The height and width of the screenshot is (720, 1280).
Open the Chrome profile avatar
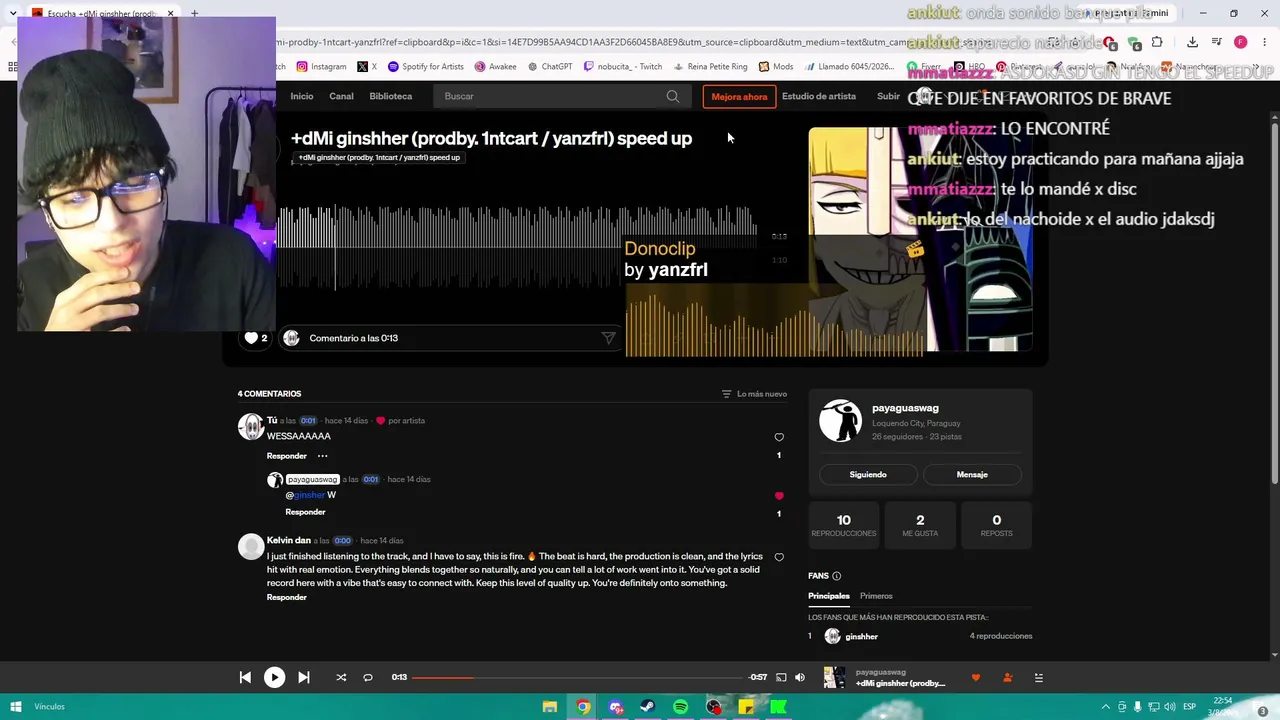click(1240, 42)
